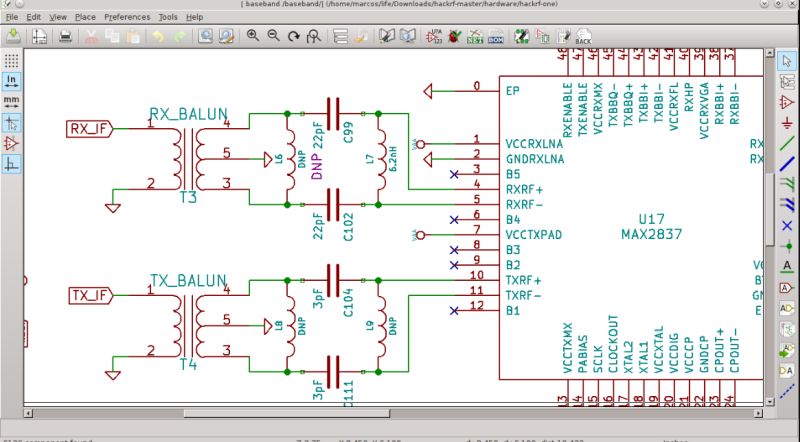The height and width of the screenshot is (442, 800).
Task: Zoom in on the schematic
Action: coord(253,36)
